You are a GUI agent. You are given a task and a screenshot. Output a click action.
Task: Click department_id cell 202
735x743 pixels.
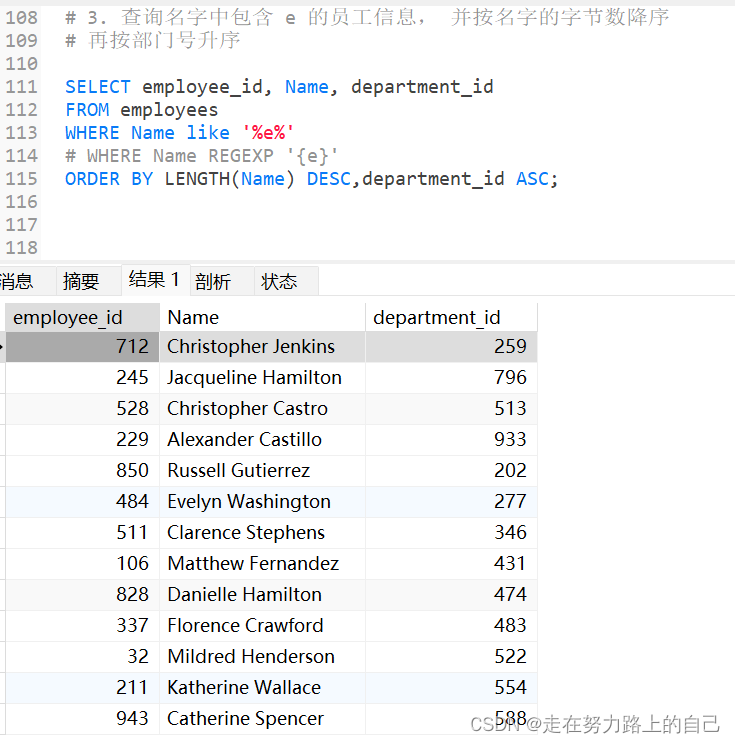451,471
